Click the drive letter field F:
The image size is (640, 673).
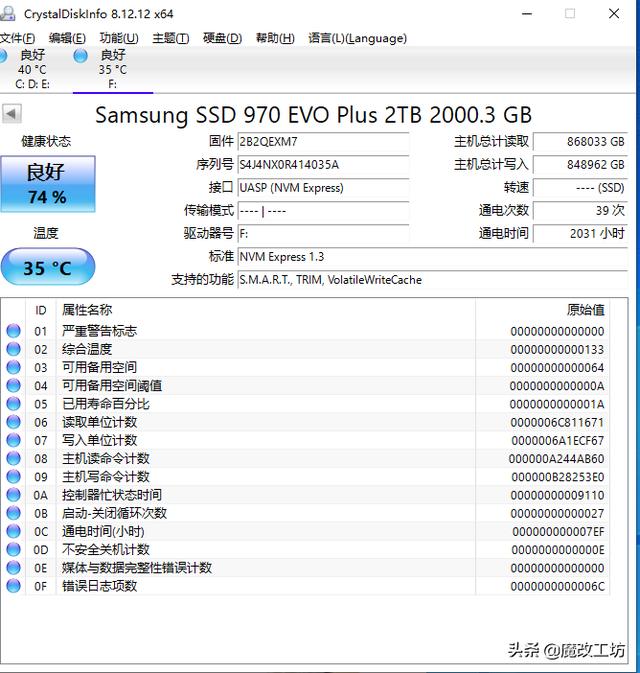[323, 233]
